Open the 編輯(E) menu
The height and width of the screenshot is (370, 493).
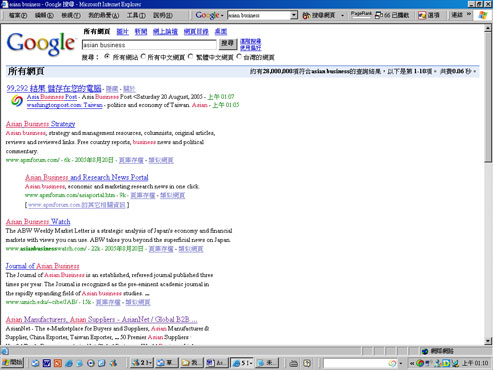(x=44, y=15)
